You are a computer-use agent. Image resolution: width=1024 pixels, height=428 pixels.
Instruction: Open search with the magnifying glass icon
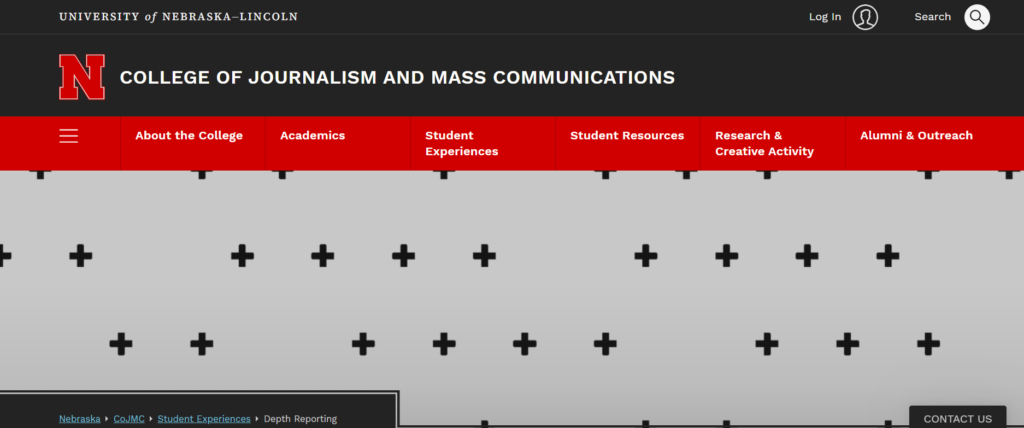coord(976,17)
